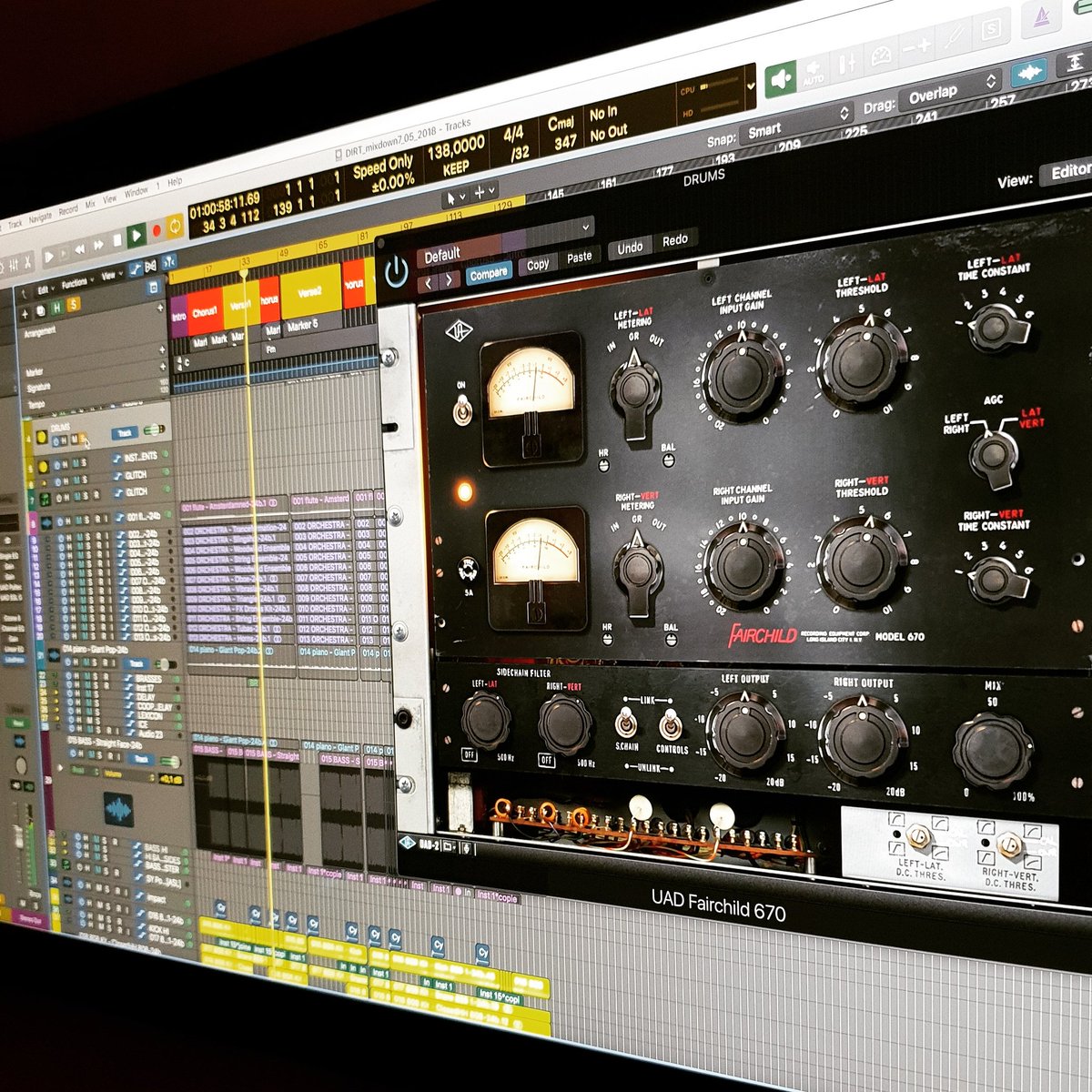
Task: Click the Paste button in plugin header
Action: click(580, 258)
